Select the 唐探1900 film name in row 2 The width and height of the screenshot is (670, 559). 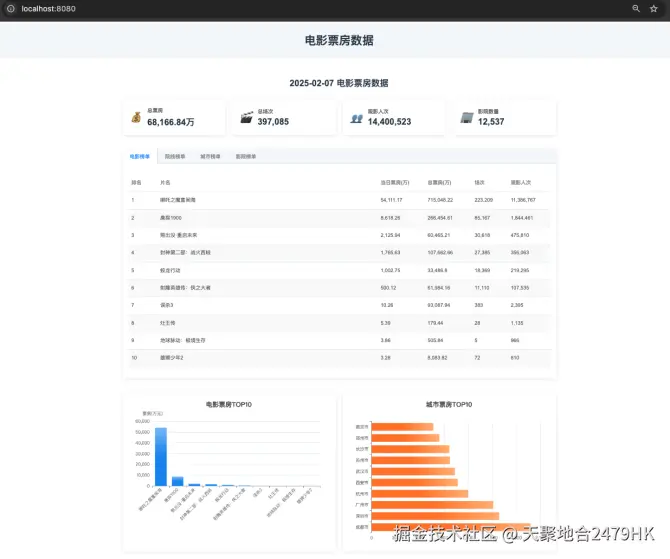pyautogui.click(x=170, y=218)
